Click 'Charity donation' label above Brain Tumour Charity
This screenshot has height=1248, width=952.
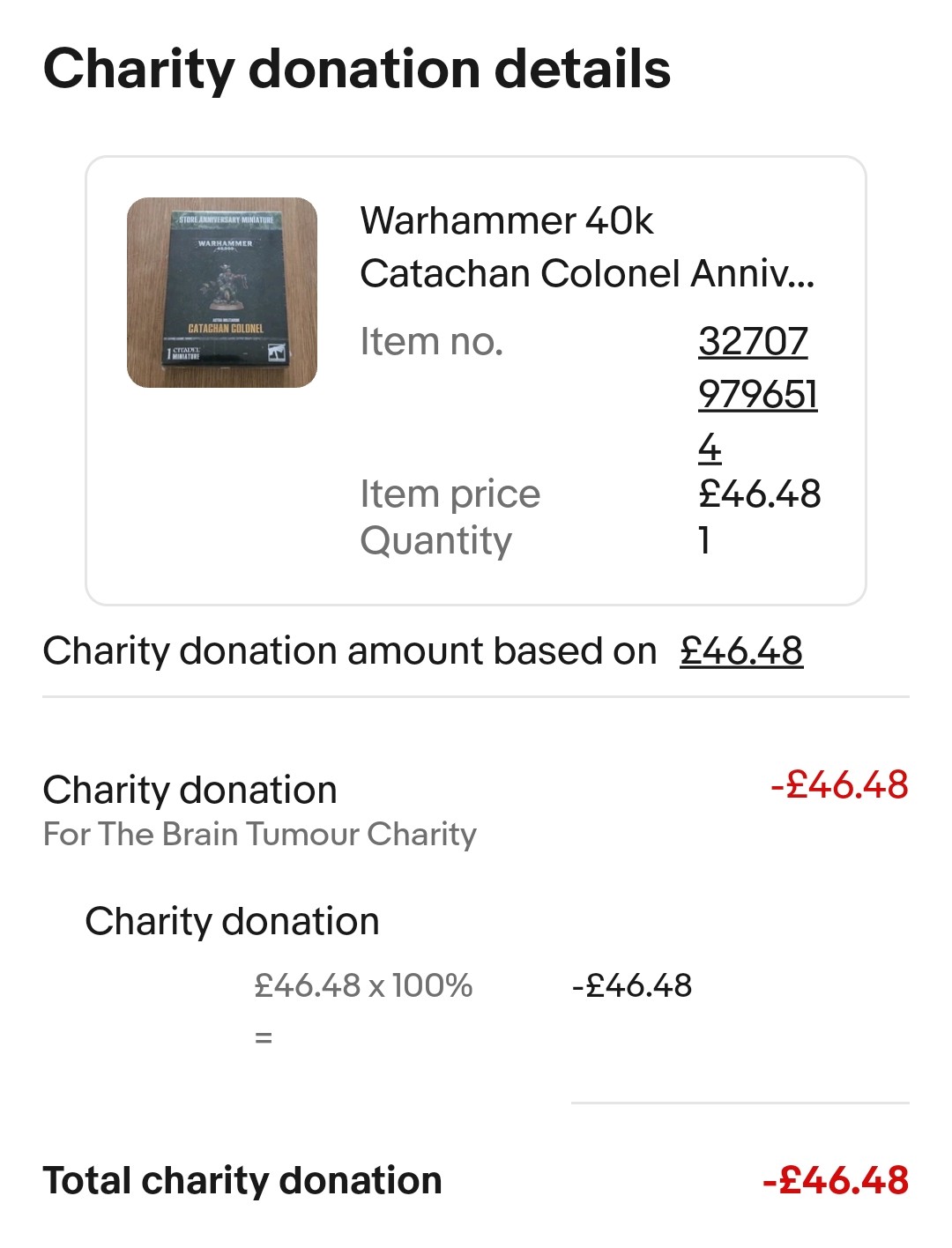[x=190, y=790]
